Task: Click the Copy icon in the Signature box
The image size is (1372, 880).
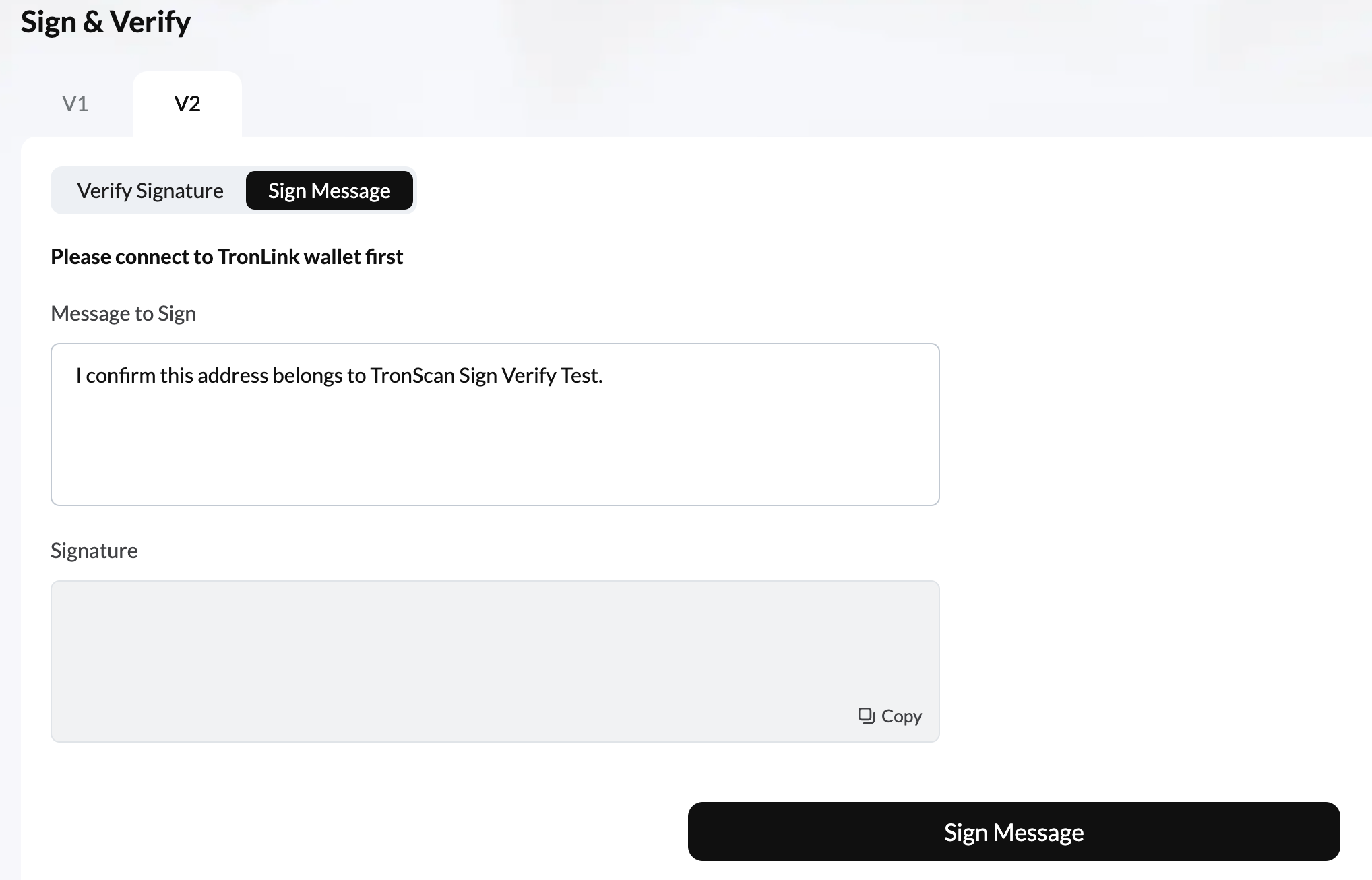Action: (x=866, y=716)
